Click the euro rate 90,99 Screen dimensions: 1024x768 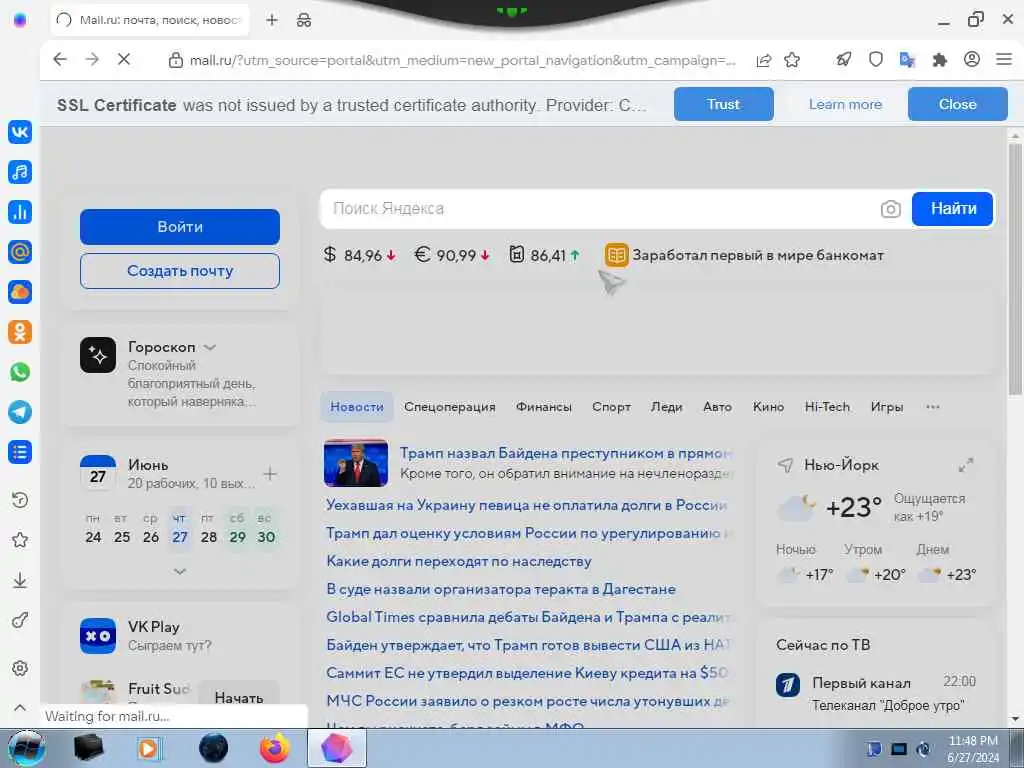[x=452, y=255]
